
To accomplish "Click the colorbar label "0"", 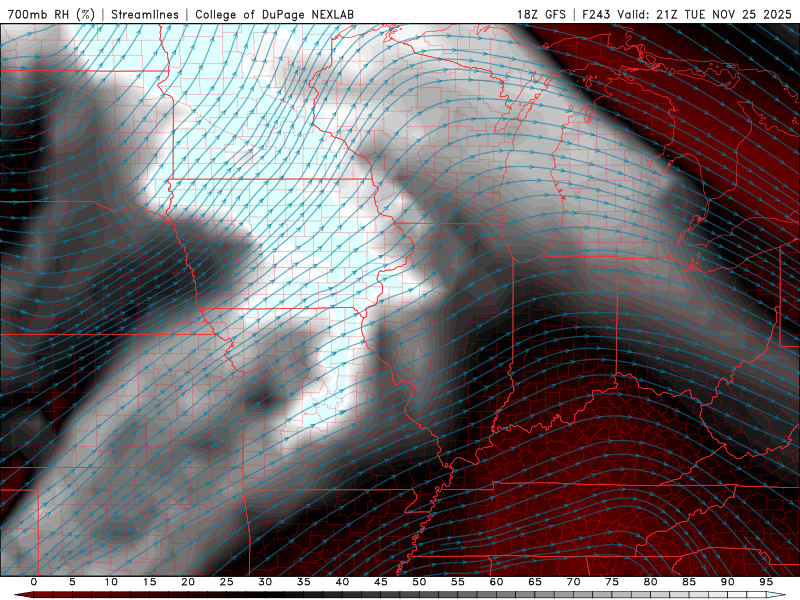I will pyautogui.click(x=34, y=582).
